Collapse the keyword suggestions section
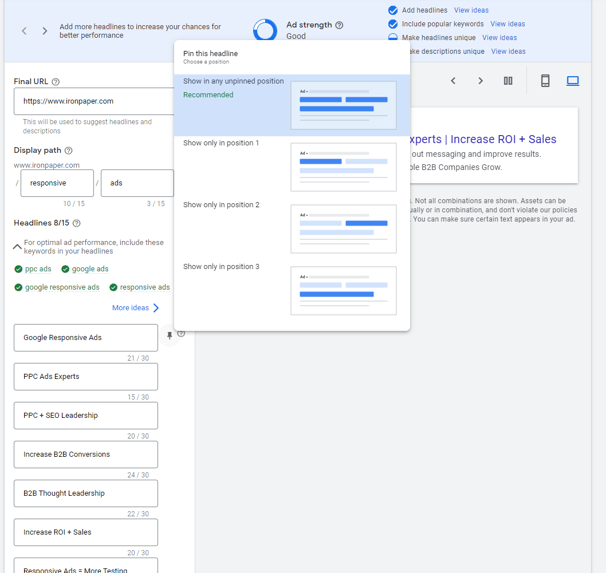This screenshot has width=606, height=573. (x=17, y=247)
